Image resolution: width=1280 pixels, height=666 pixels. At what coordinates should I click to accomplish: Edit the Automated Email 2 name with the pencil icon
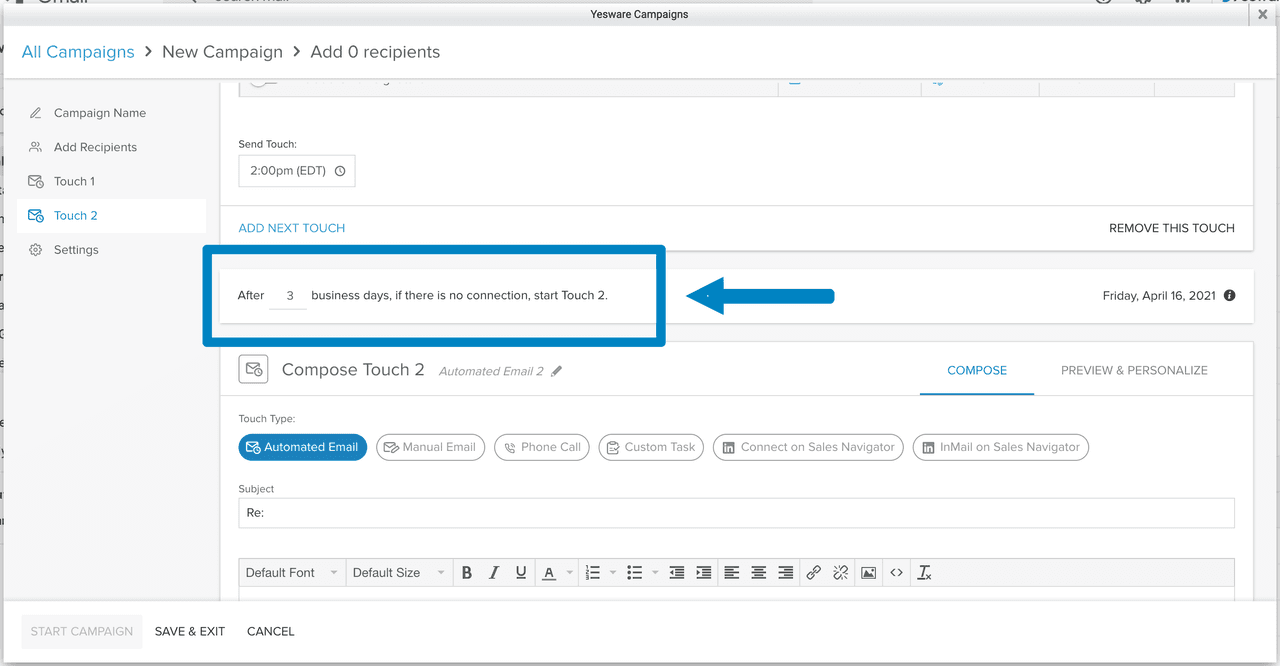tap(557, 371)
